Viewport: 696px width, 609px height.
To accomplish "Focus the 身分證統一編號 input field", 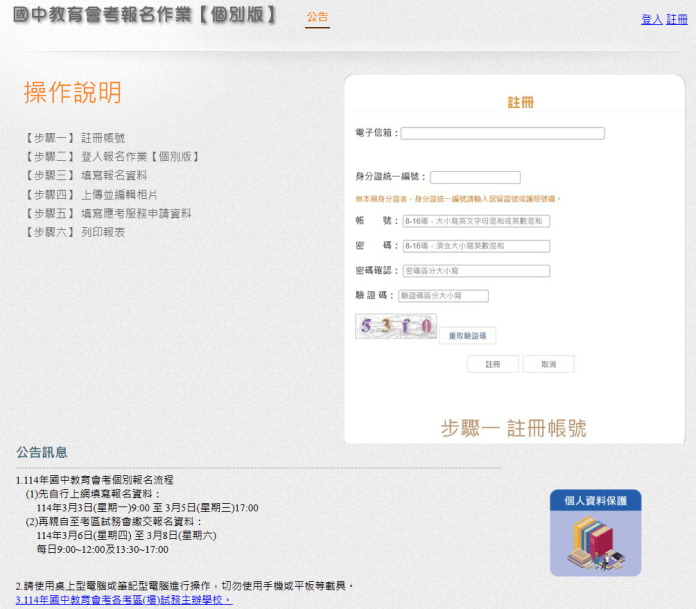I will tap(475, 178).
